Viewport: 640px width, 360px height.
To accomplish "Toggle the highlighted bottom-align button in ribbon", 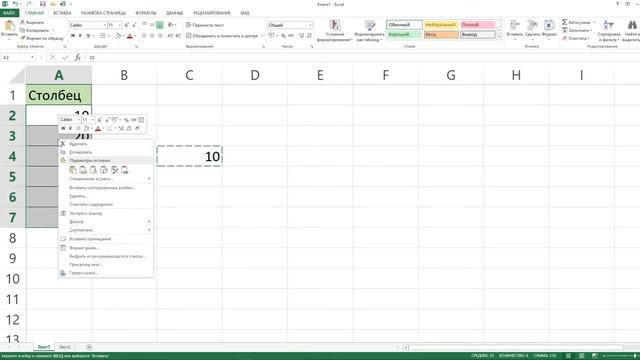I will 160,25.
